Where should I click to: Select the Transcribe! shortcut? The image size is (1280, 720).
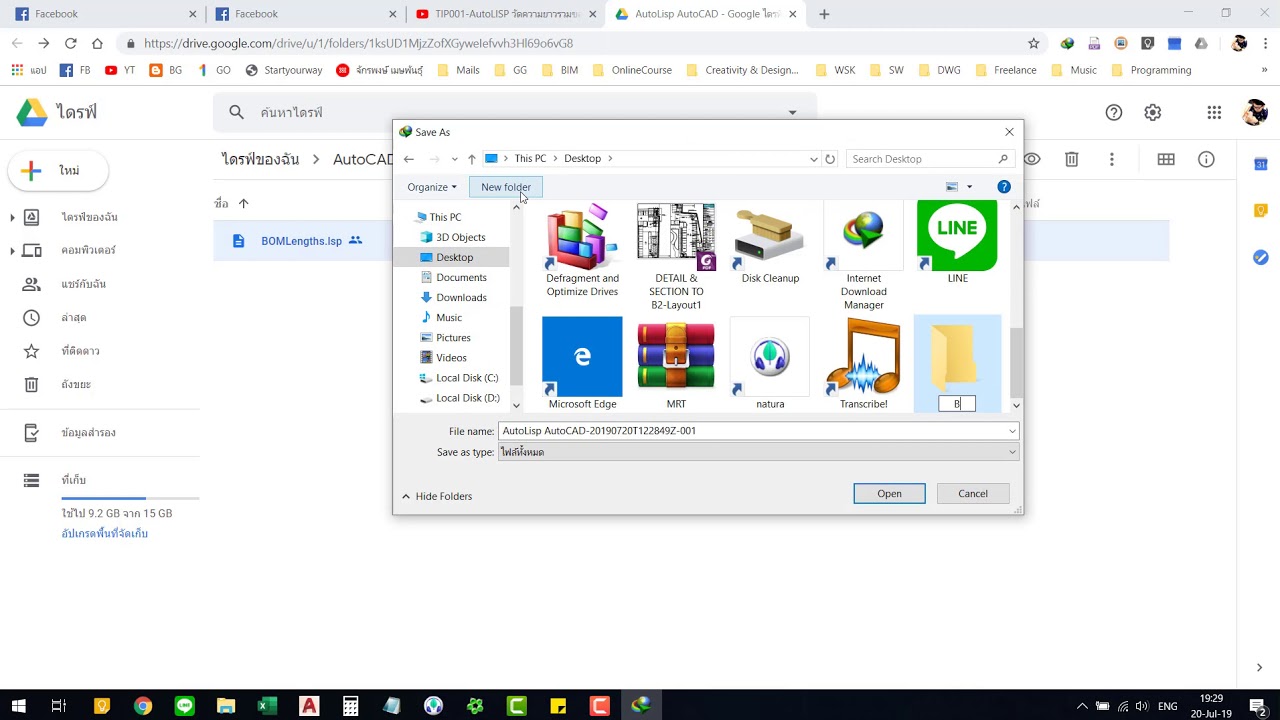(864, 364)
